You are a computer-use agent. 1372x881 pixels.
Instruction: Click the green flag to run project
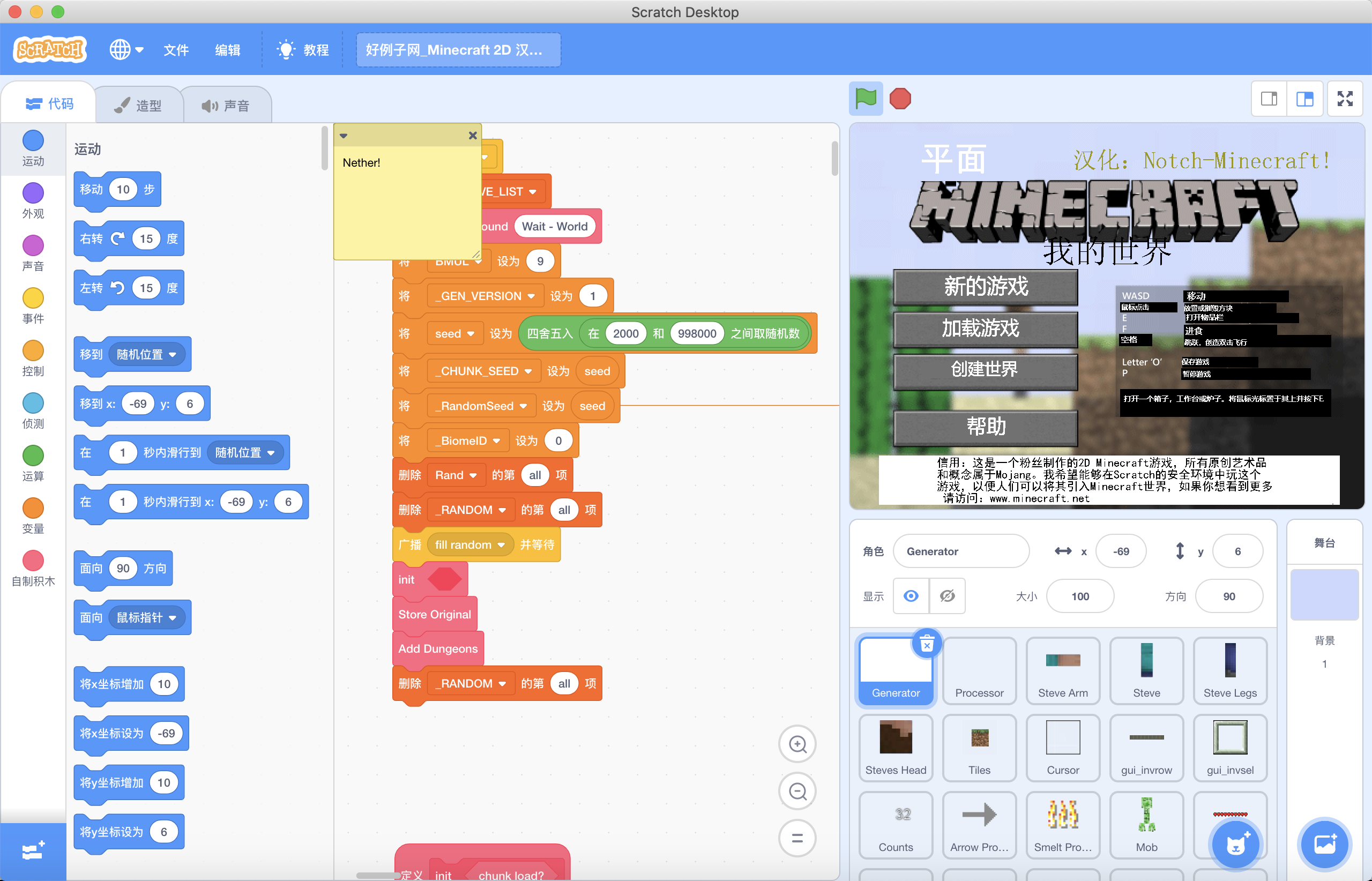point(865,99)
